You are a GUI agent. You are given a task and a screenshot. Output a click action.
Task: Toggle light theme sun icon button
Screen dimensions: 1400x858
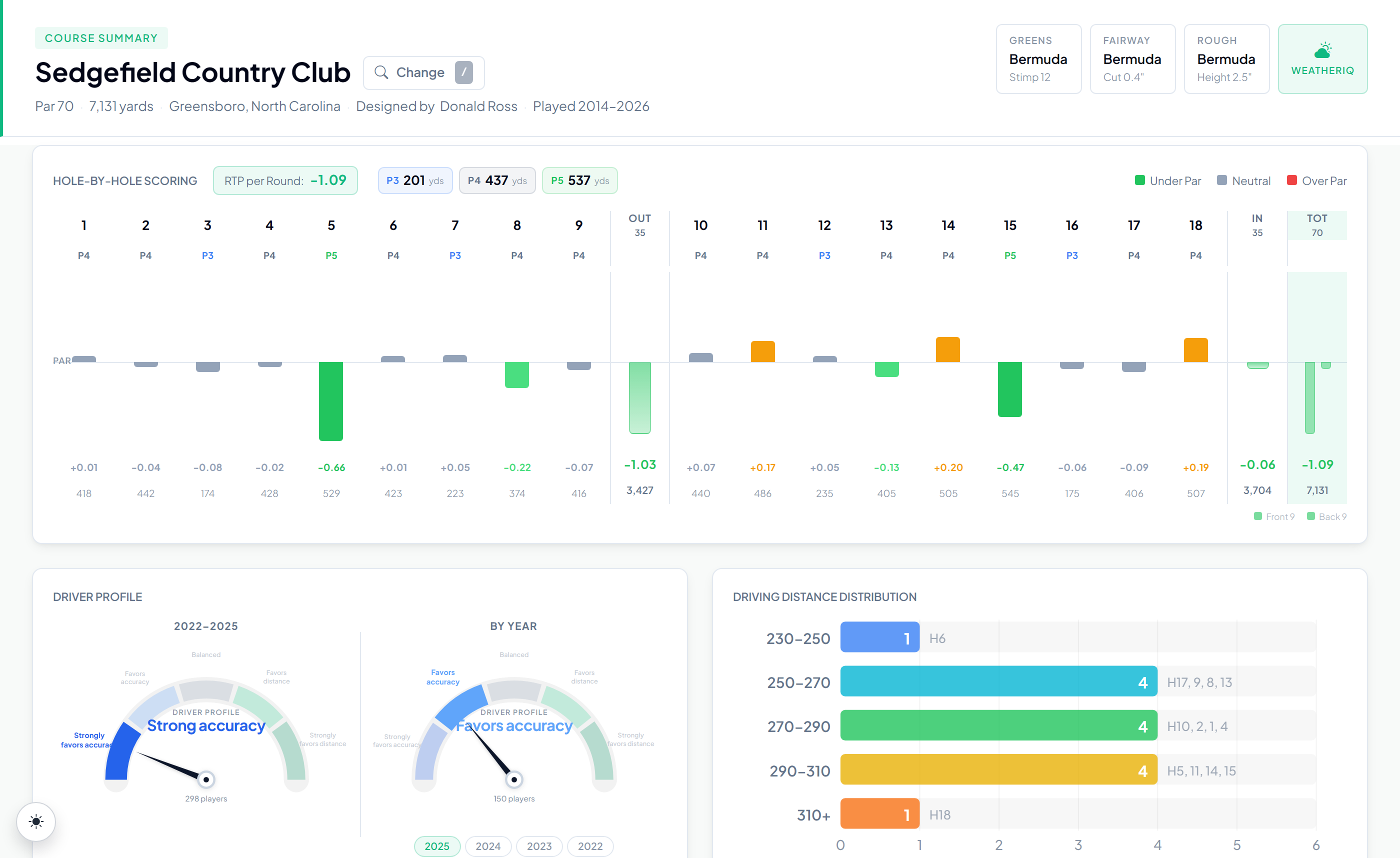pyautogui.click(x=36, y=821)
